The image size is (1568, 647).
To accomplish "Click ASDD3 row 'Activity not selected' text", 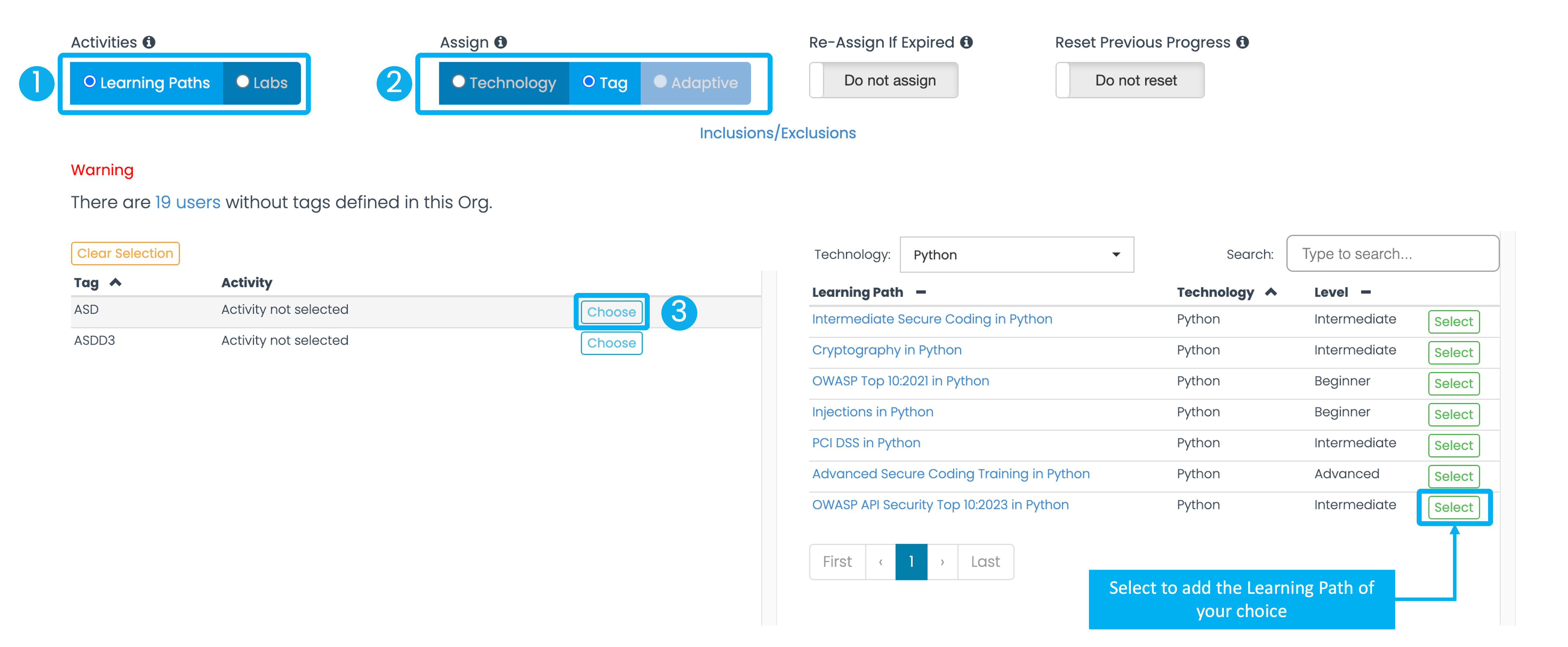I will (285, 341).
